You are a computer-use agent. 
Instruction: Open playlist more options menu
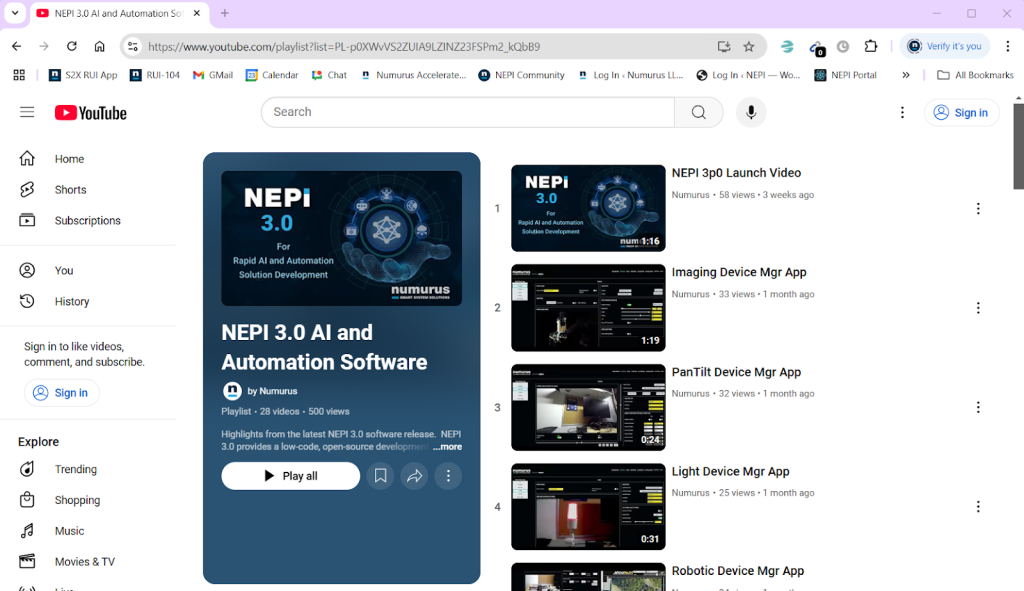(448, 476)
